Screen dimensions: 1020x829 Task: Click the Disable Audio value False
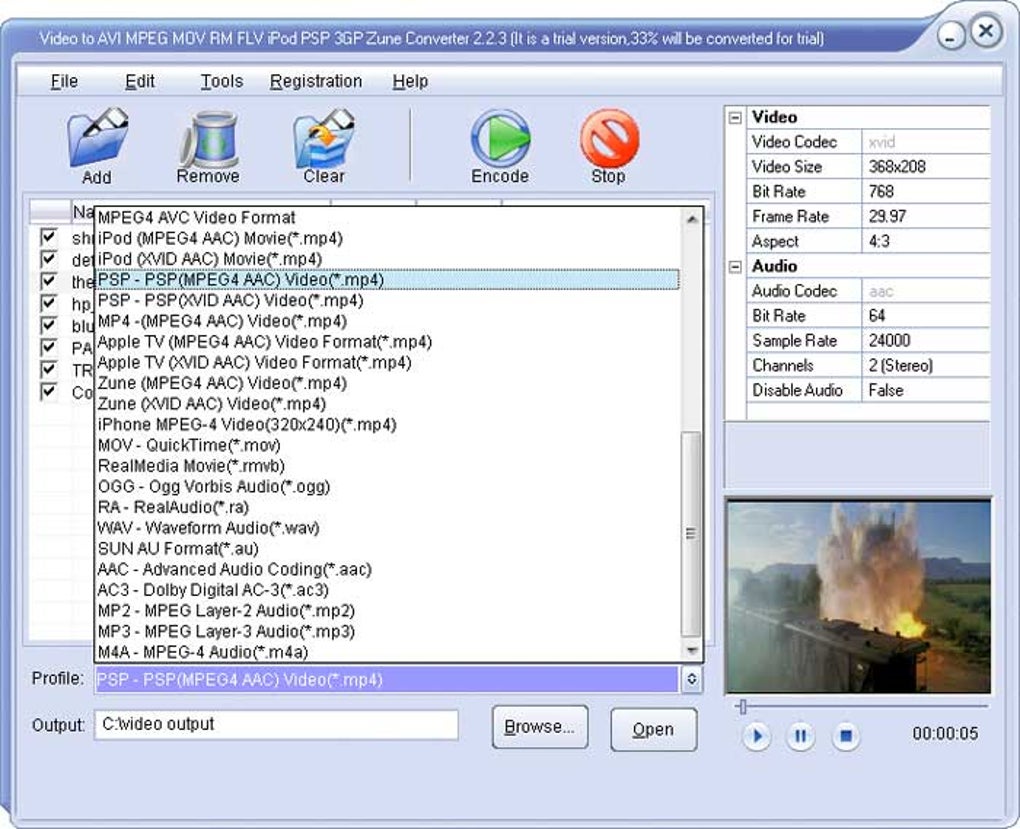point(885,390)
